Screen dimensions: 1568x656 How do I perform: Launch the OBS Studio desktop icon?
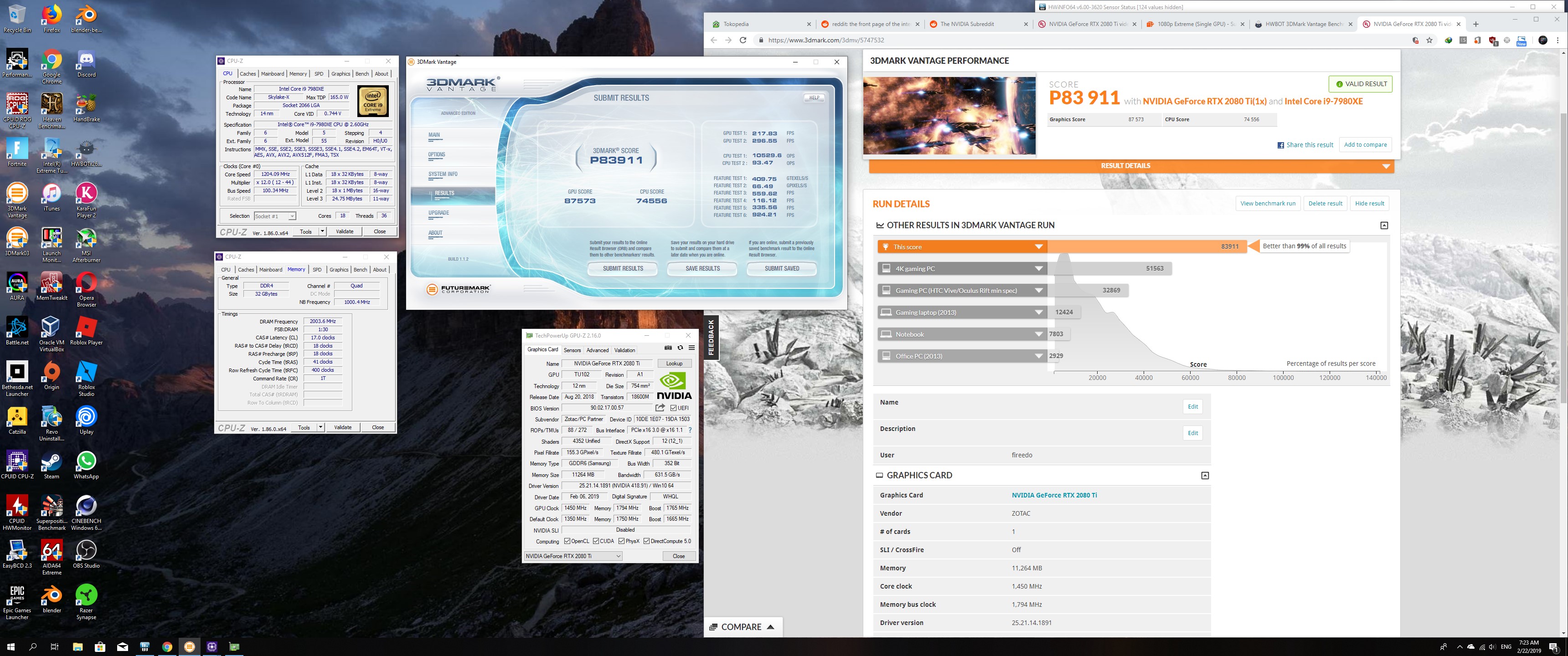[x=86, y=554]
